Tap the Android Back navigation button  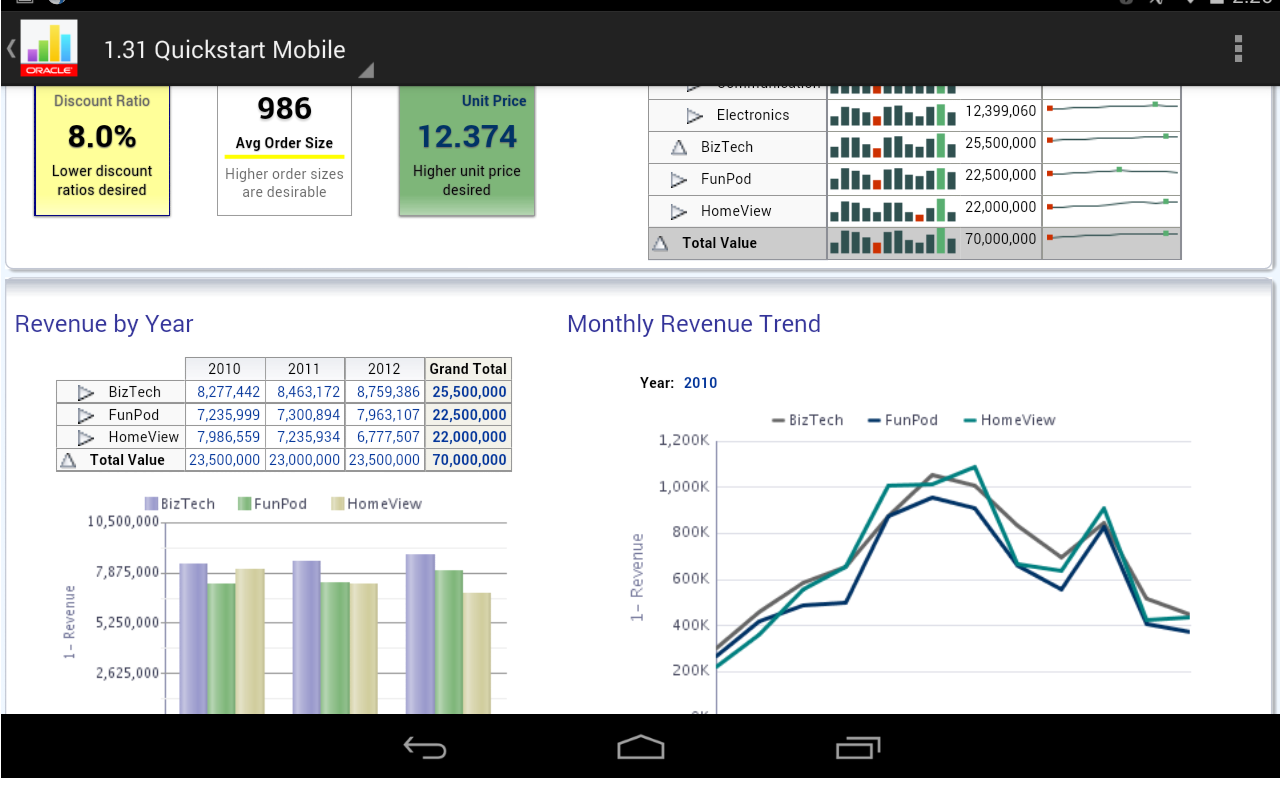(425, 746)
